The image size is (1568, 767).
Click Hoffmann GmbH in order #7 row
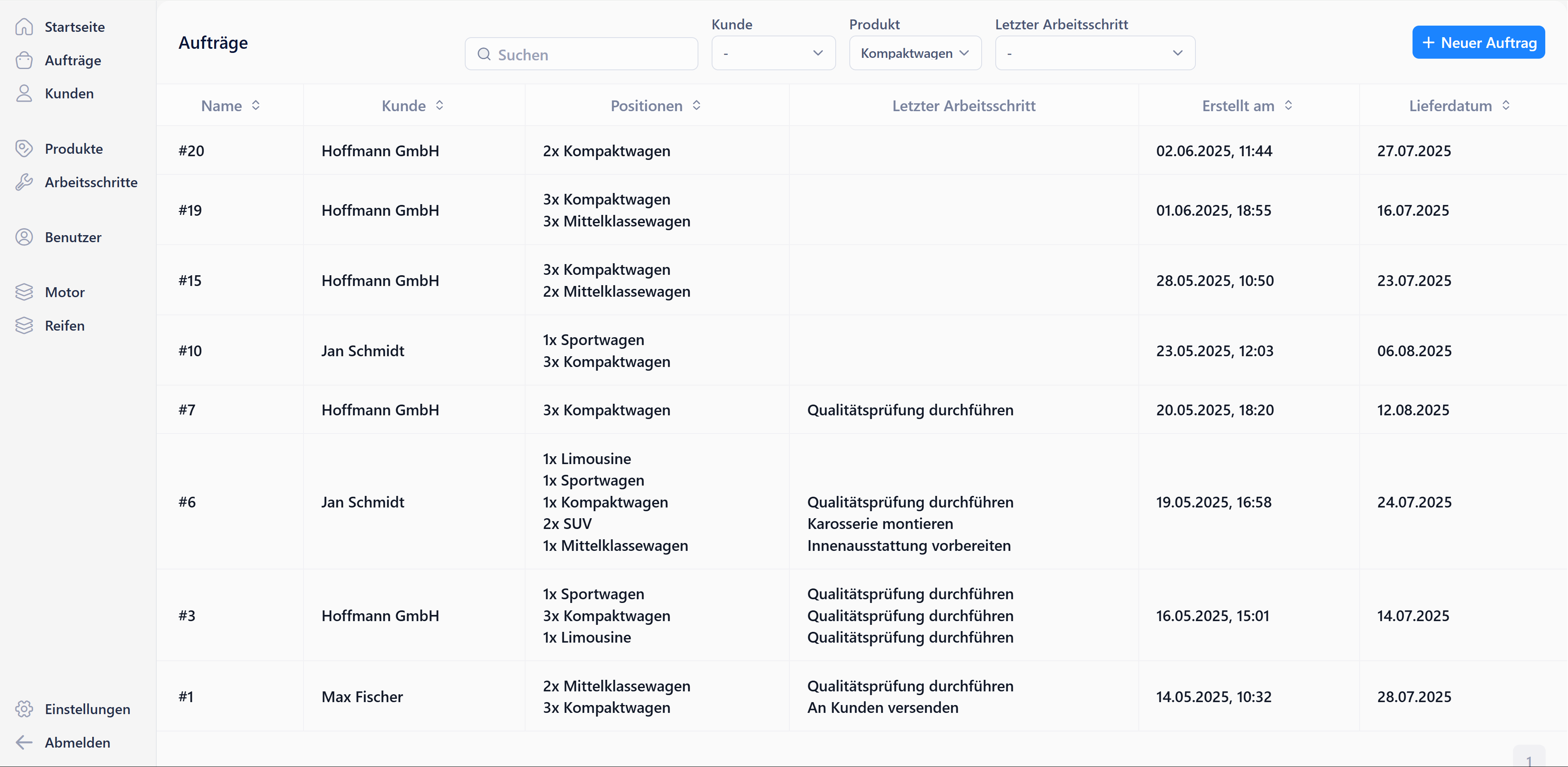(x=380, y=410)
